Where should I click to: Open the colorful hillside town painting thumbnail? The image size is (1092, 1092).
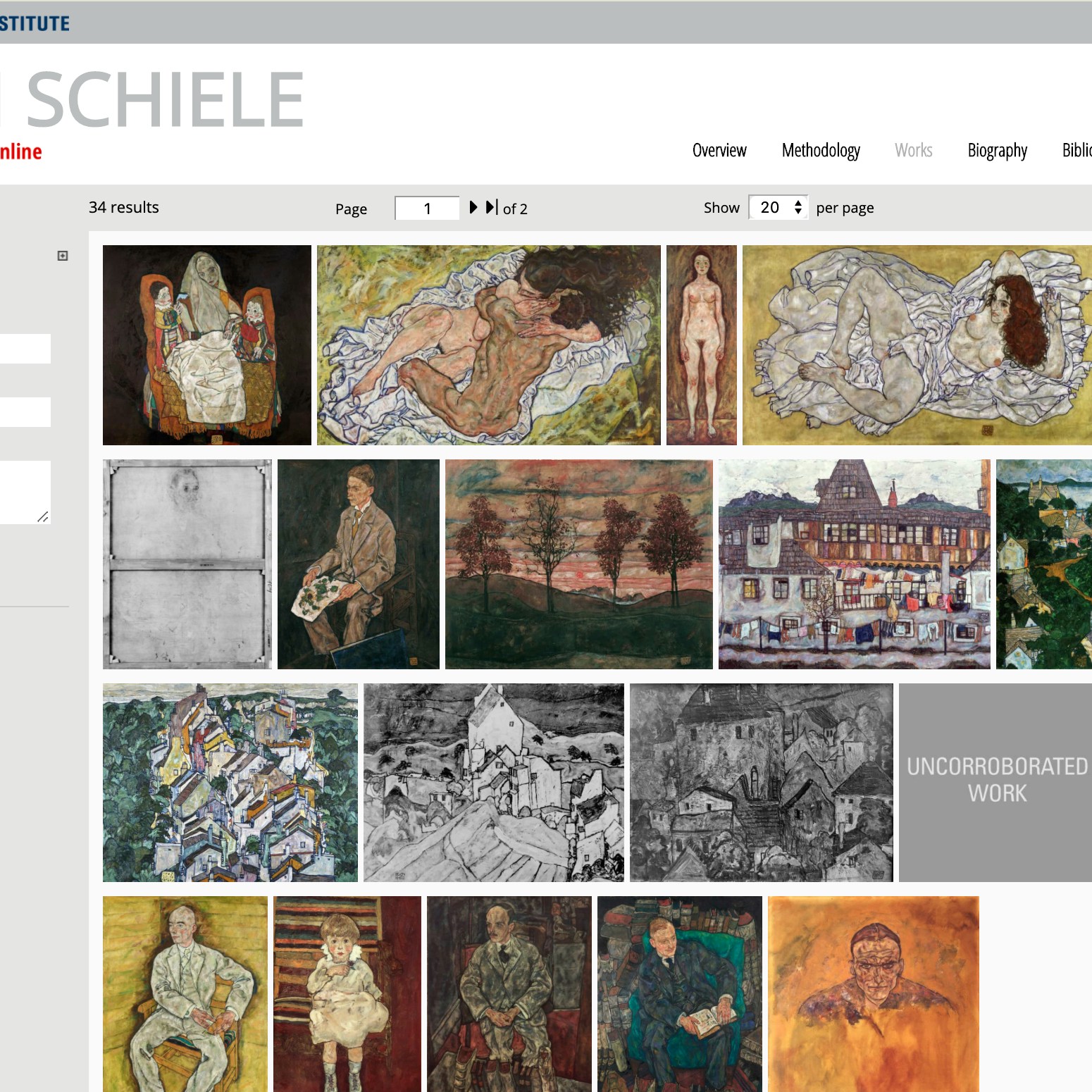pos(230,783)
